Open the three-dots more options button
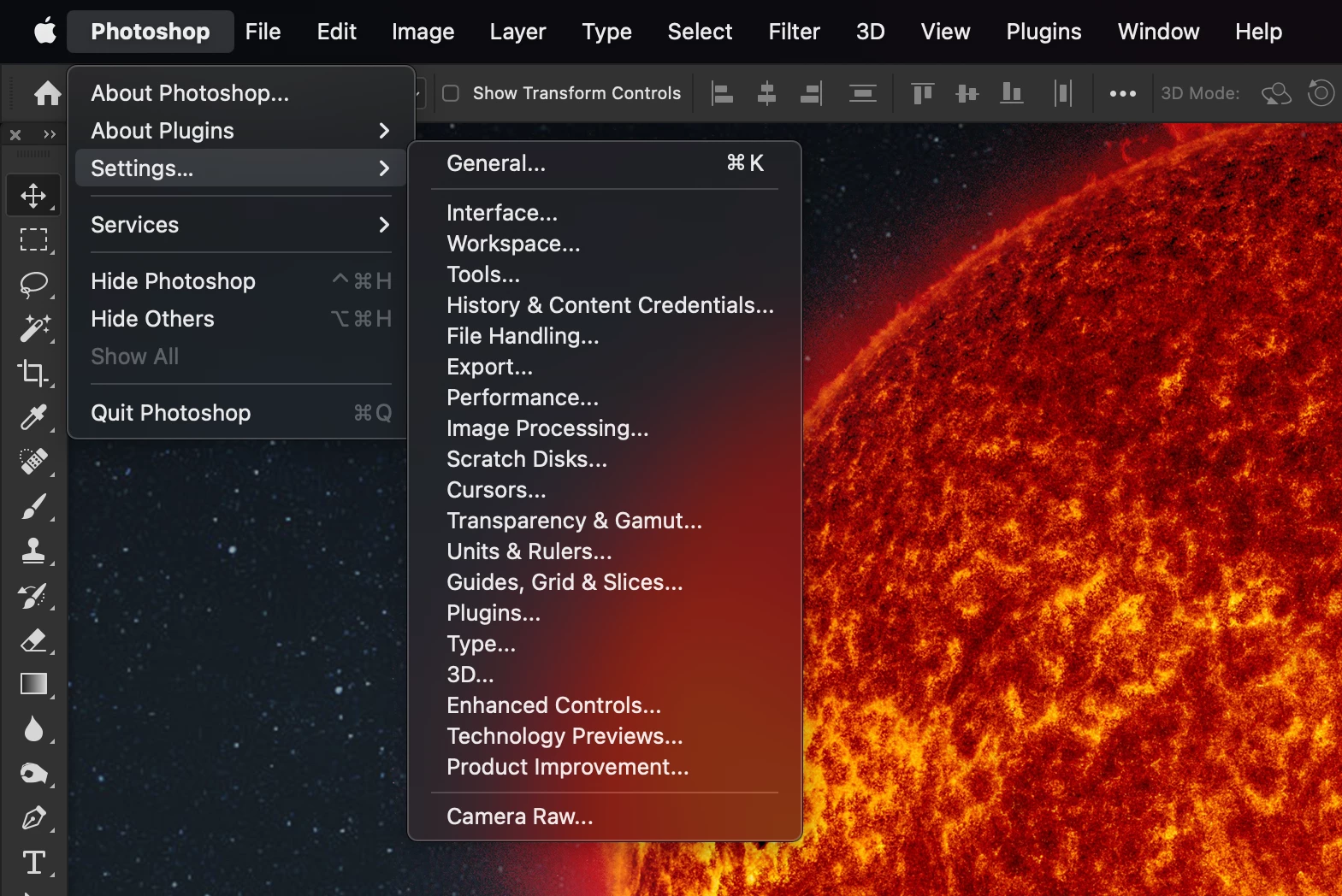 click(1122, 93)
